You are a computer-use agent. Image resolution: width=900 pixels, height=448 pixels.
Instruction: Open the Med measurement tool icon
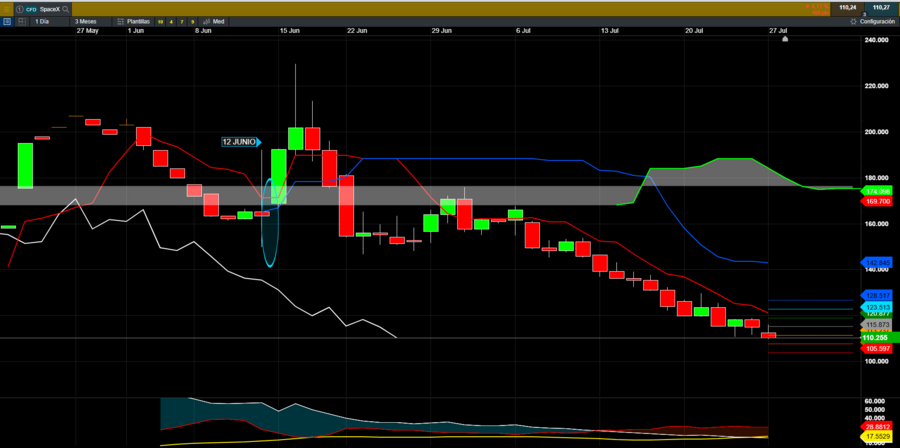point(207,21)
